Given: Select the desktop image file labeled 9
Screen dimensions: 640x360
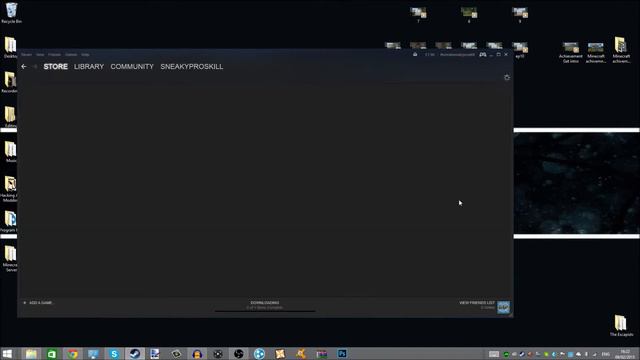Looking at the screenshot, I should point(520,15).
